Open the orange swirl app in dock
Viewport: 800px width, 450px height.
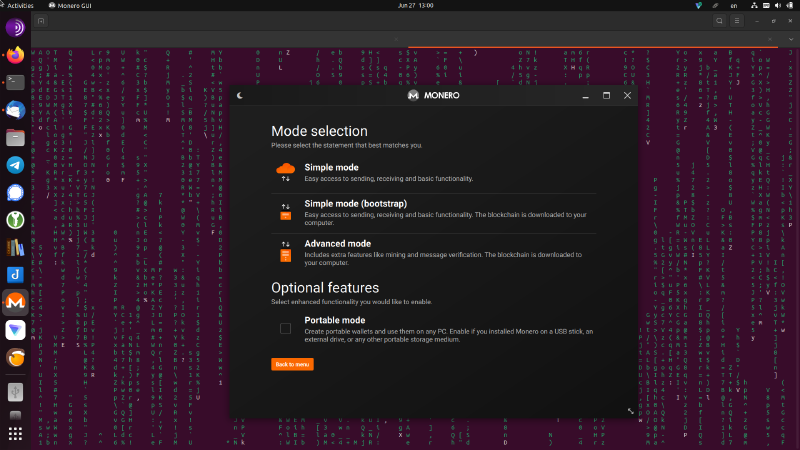click(x=15, y=357)
